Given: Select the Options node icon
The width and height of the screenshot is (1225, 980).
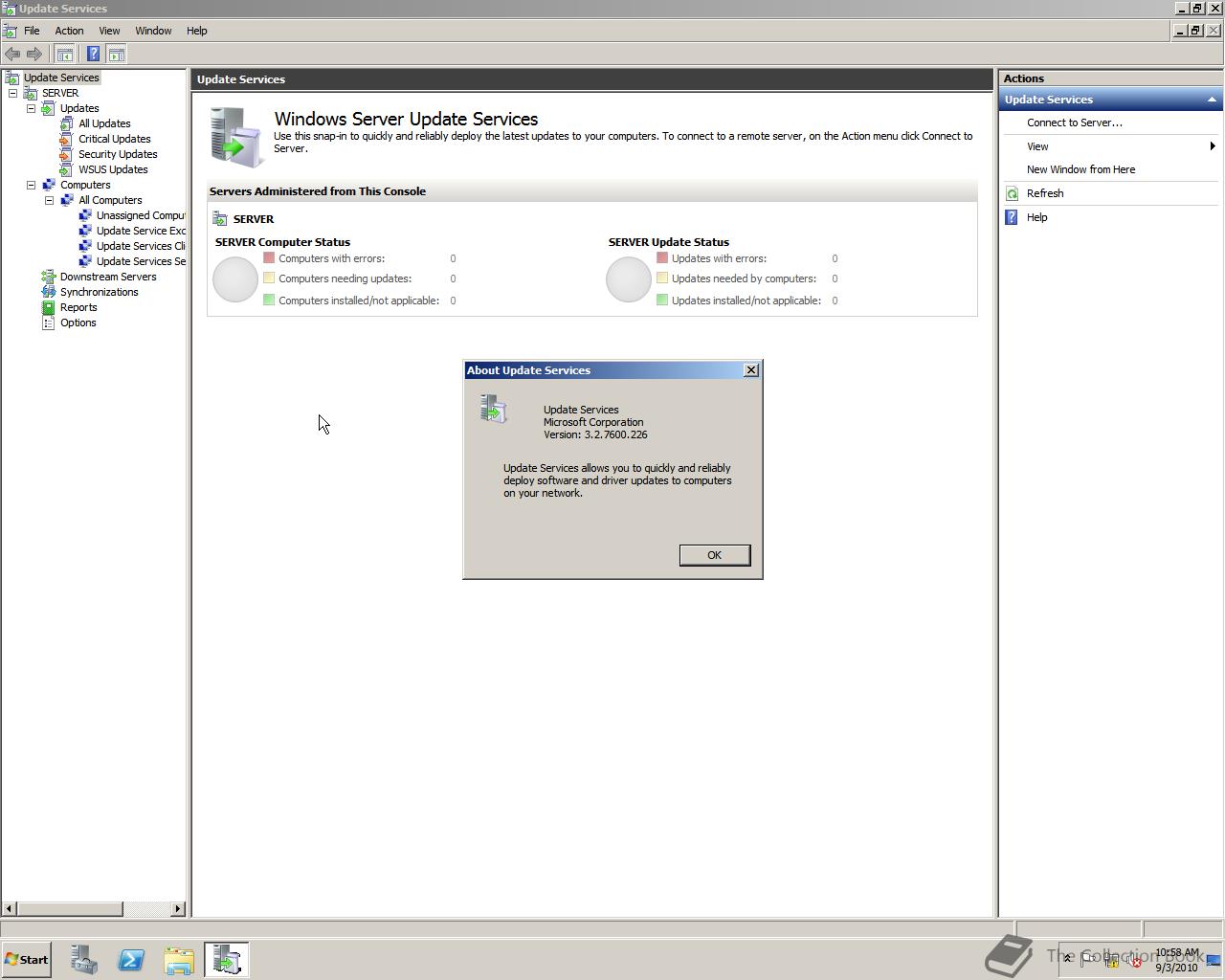Looking at the screenshot, I should coord(49,323).
